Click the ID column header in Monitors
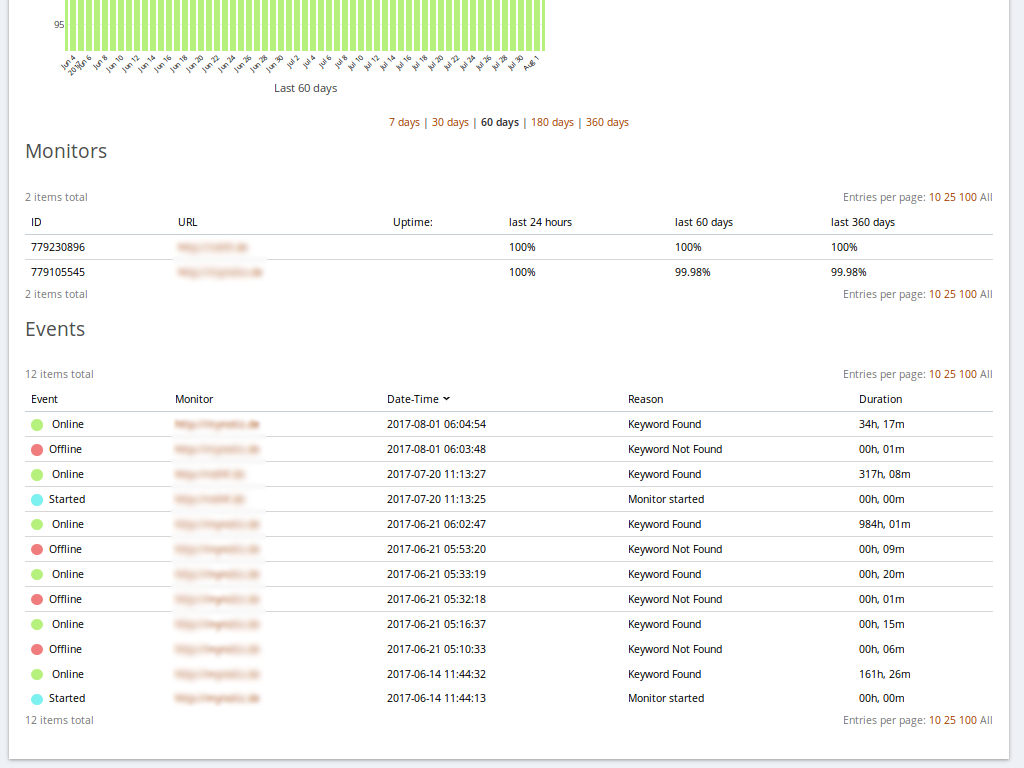1024x768 pixels. 36,222
